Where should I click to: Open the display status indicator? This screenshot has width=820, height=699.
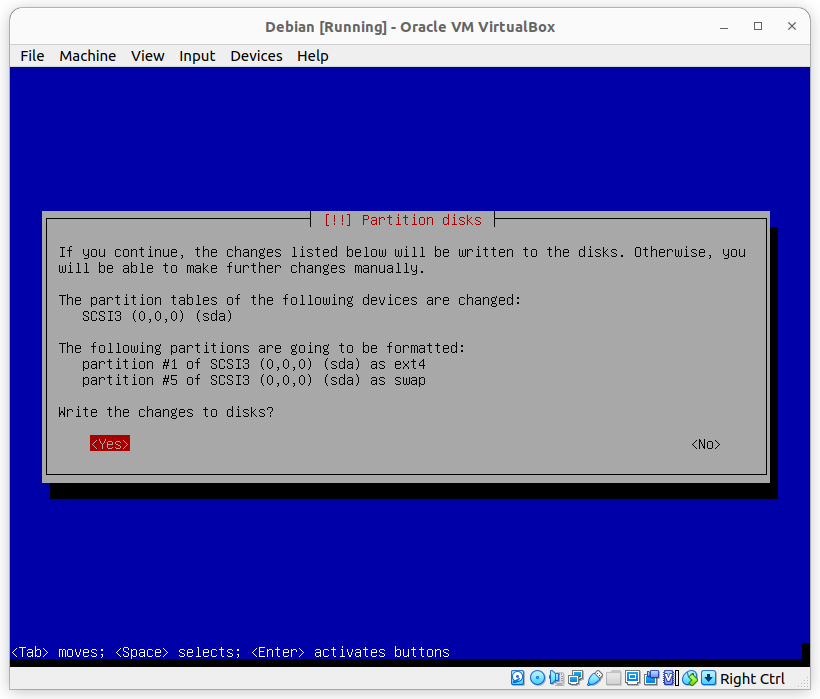pos(632,678)
